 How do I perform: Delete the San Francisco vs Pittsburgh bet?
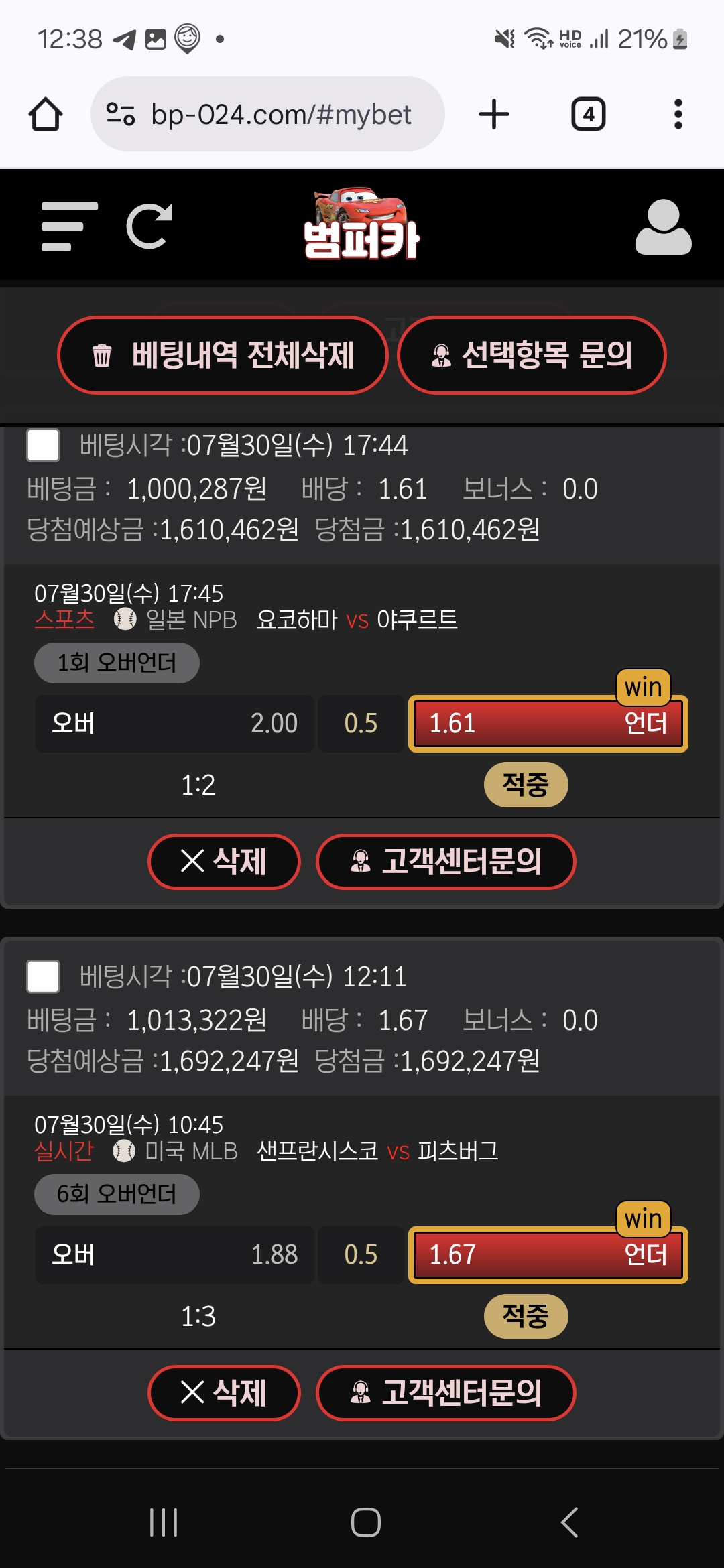click(x=224, y=1393)
